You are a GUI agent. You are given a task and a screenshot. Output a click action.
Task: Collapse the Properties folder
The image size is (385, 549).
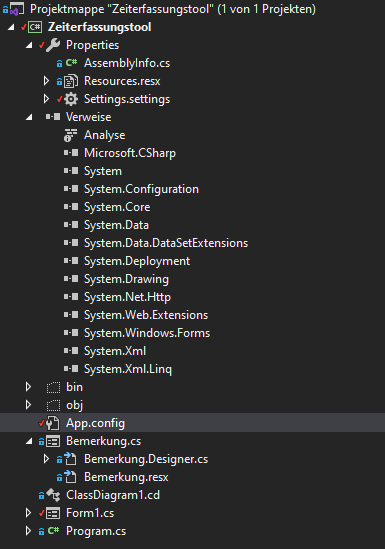(x=29, y=46)
